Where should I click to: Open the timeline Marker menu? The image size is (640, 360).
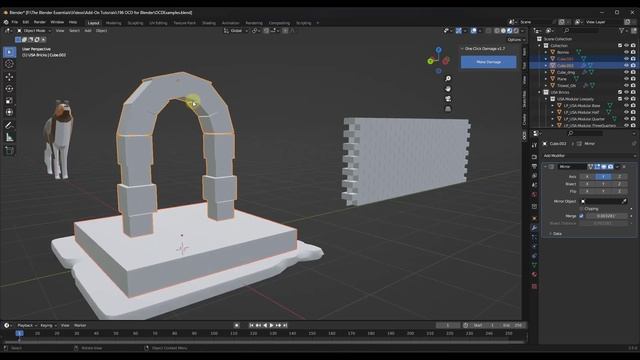(80, 325)
